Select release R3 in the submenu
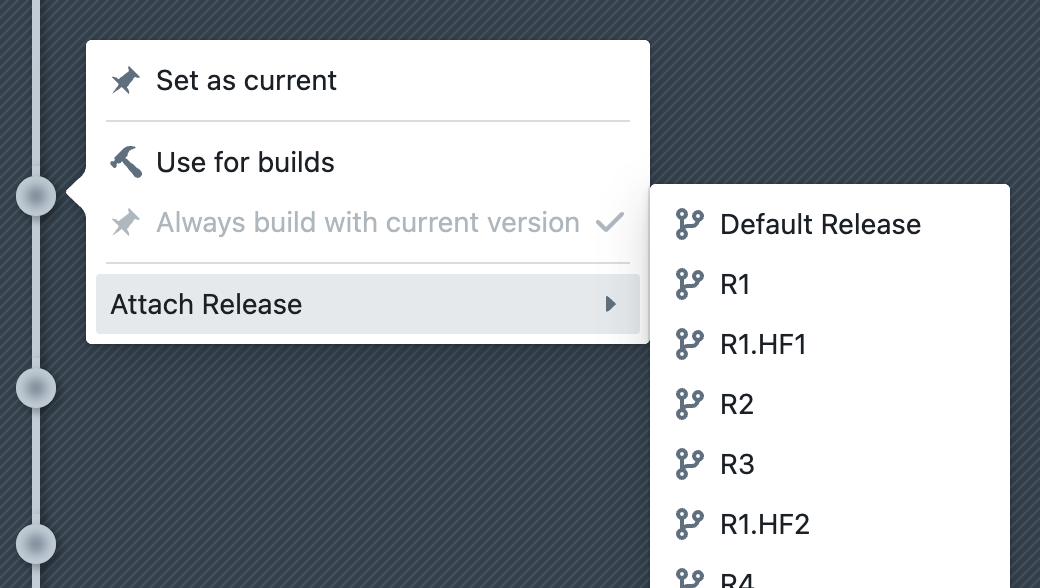Image resolution: width=1040 pixels, height=588 pixels. click(737, 464)
